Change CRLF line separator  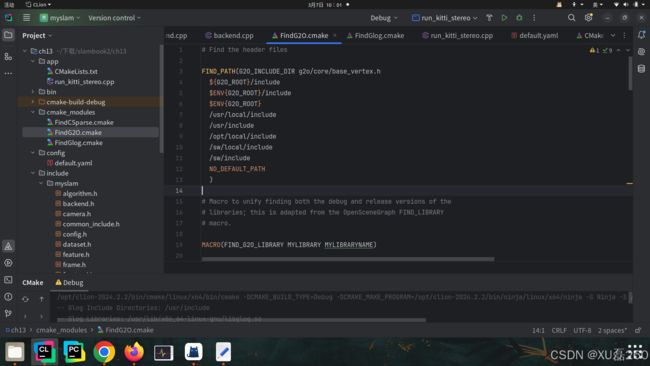click(559, 331)
